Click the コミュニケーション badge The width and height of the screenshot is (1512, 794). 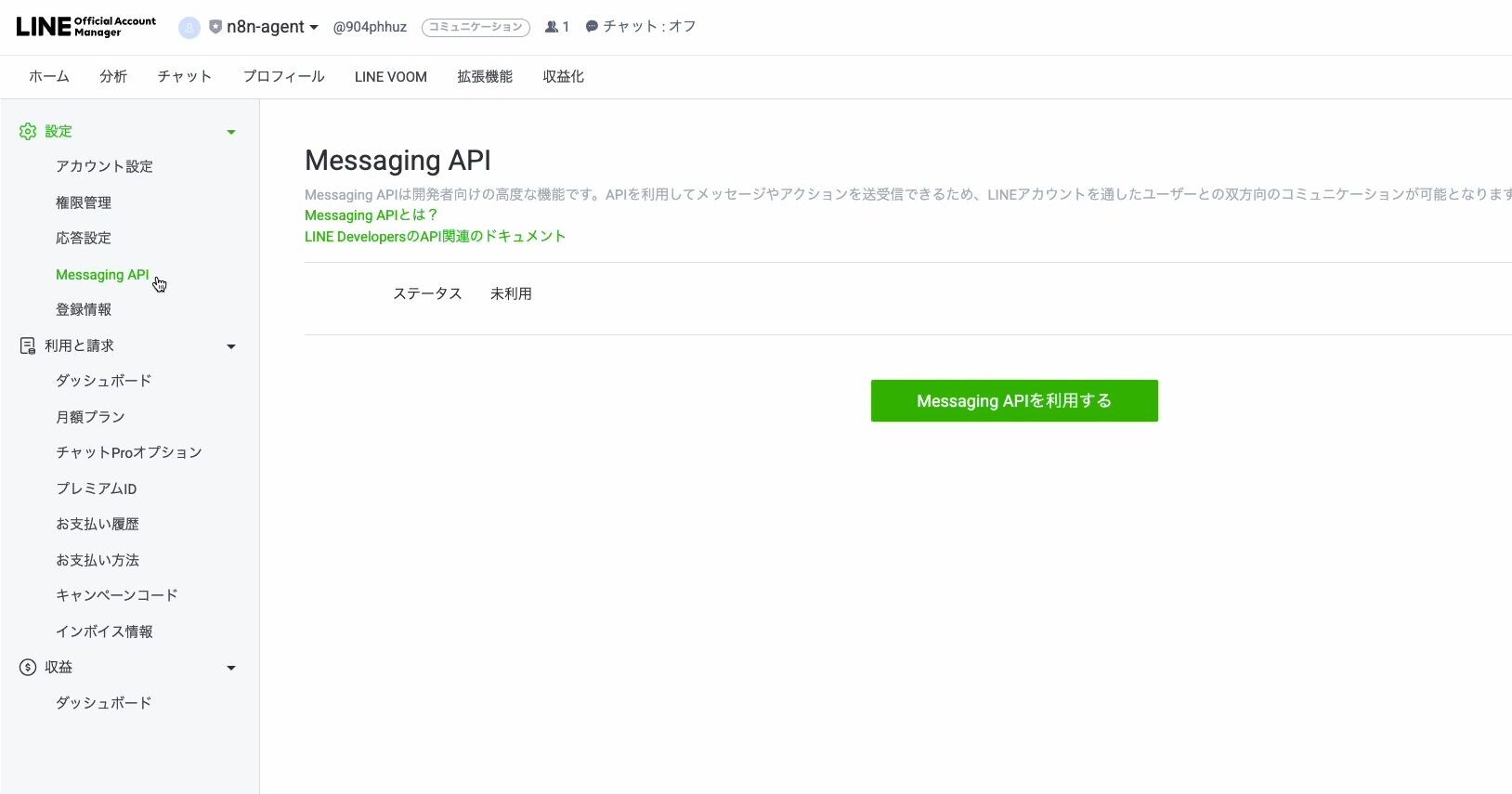coord(476,27)
